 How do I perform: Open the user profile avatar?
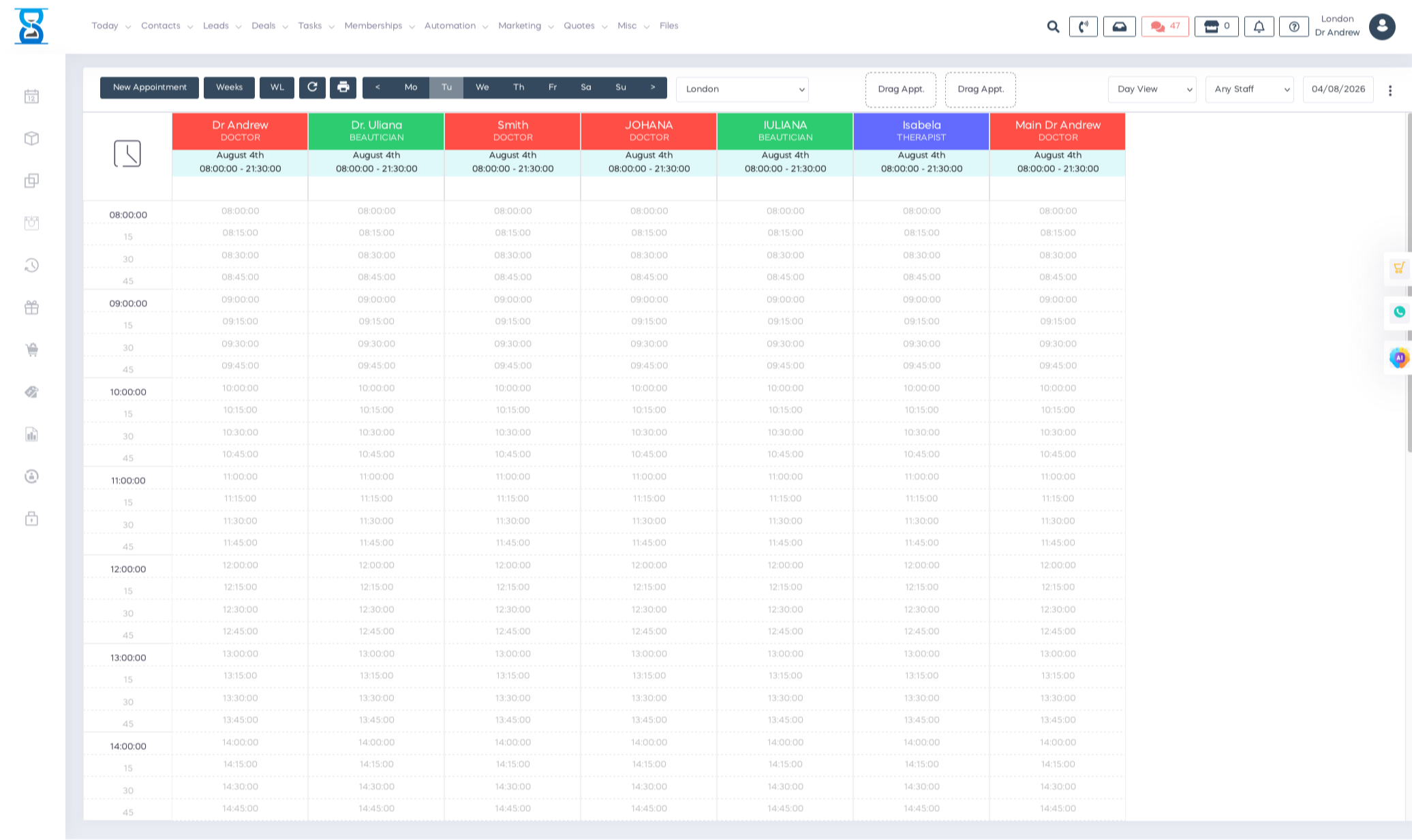click(x=1382, y=27)
